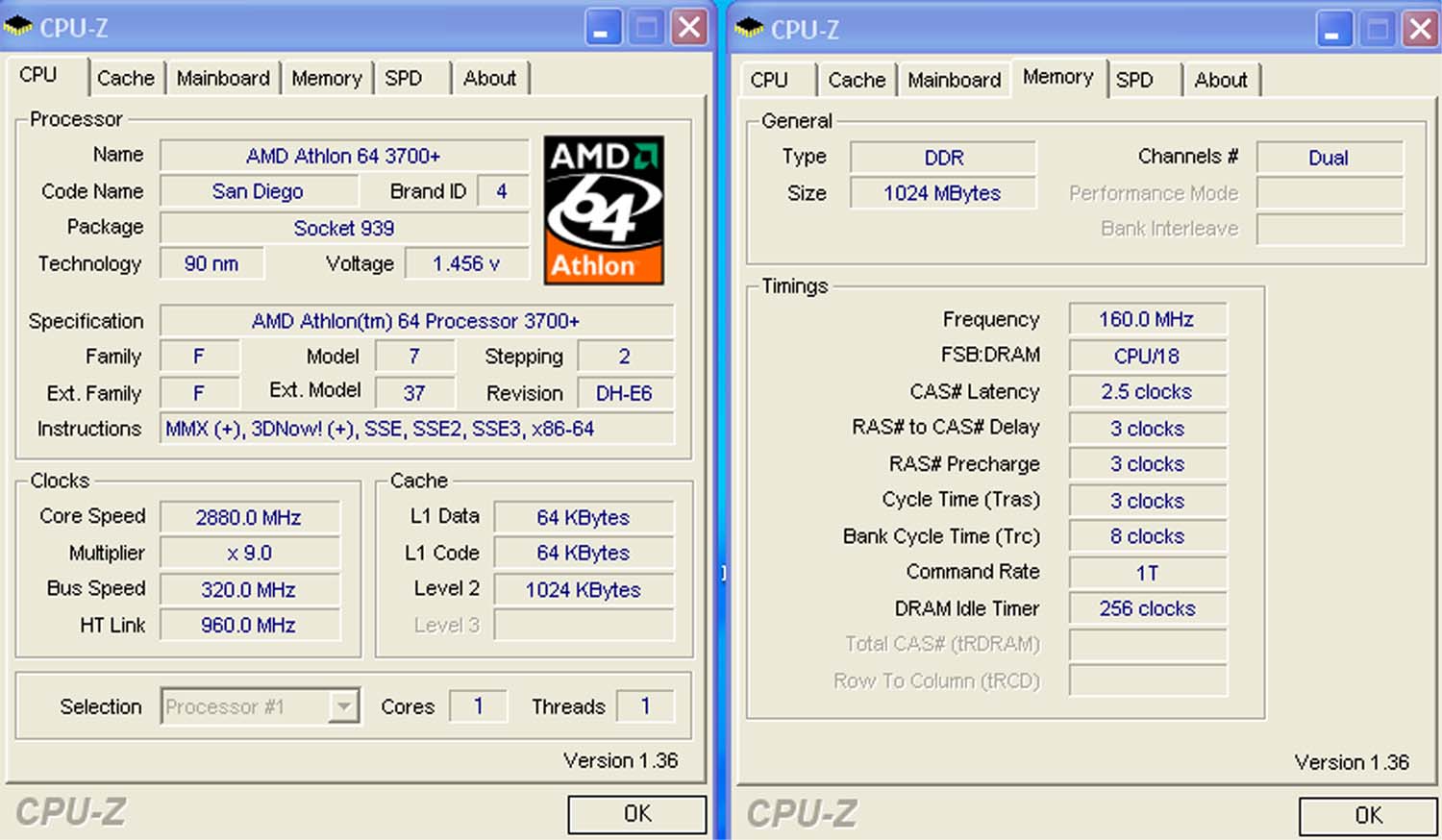Click the Socket 939 package value
The width and height of the screenshot is (1442, 840).
344,228
